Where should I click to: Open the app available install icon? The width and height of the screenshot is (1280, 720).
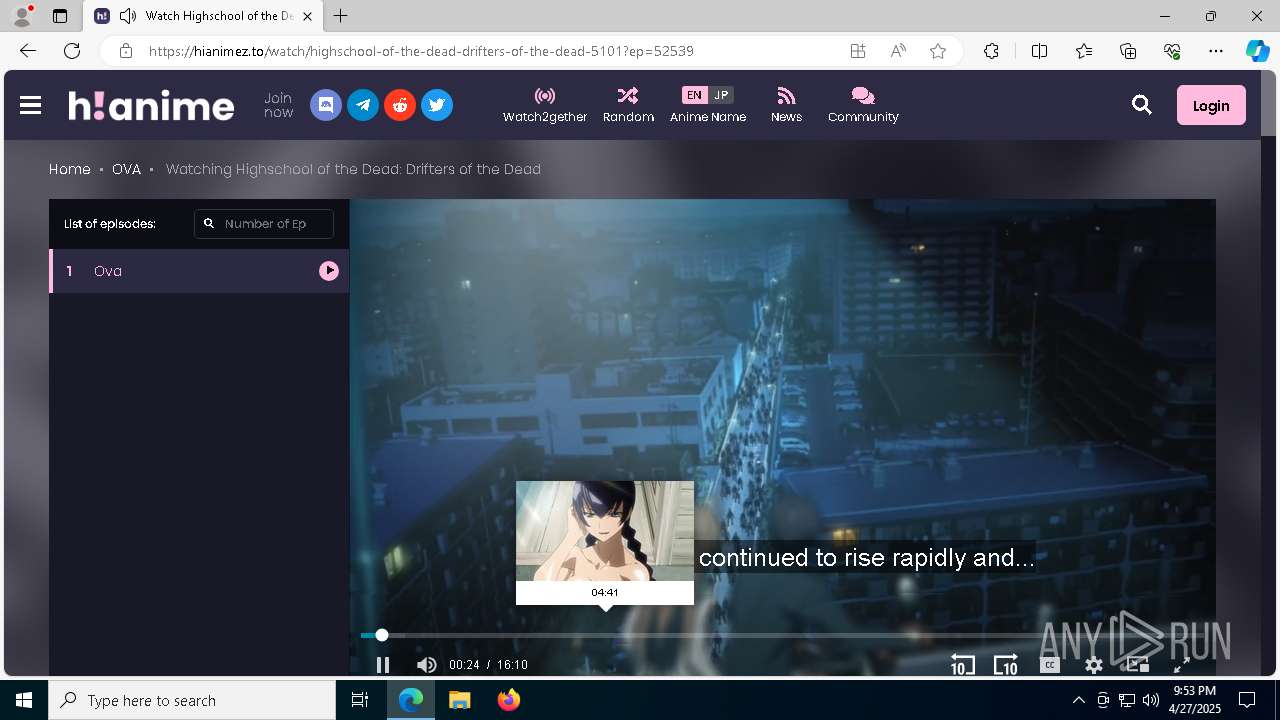point(858,51)
